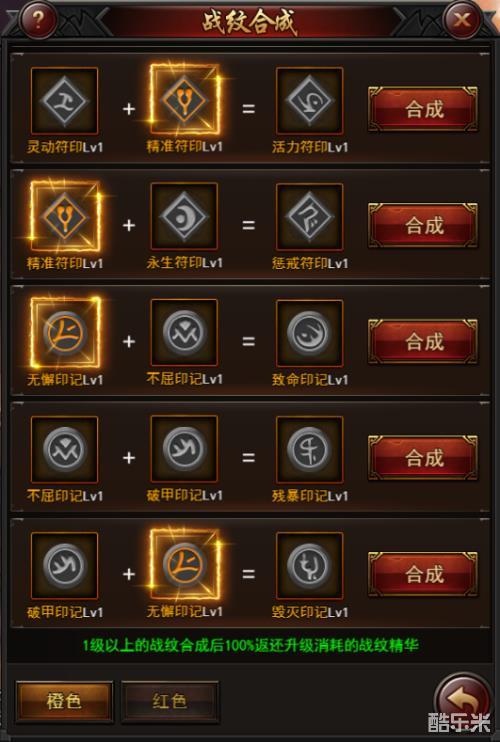
Task: Click 合成 button for 活力符印
Action: coord(423,109)
